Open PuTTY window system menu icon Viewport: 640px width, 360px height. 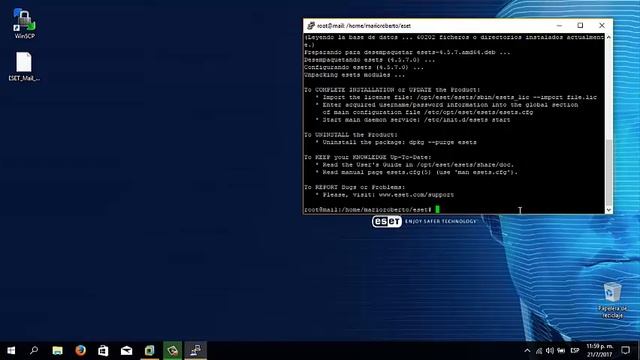pos(311,26)
